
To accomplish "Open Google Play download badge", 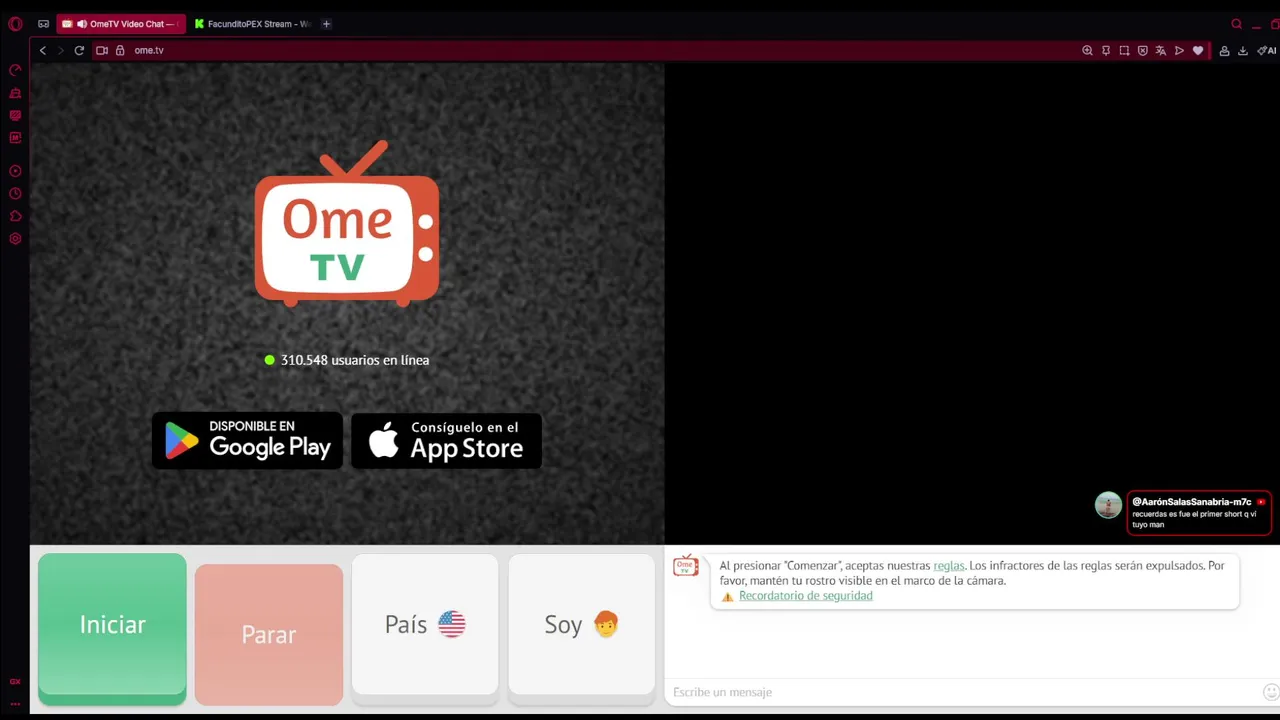I will (x=247, y=440).
